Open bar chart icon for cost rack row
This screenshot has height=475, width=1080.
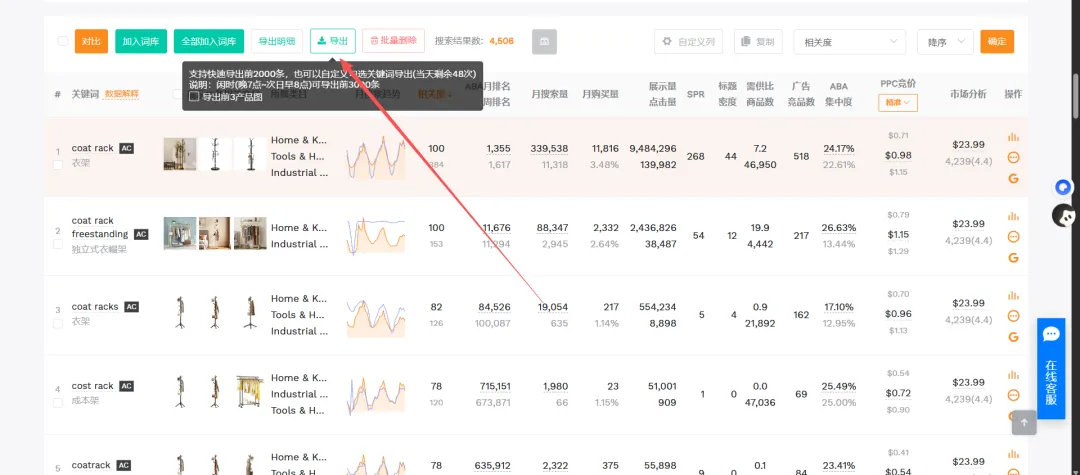[x=1013, y=374]
